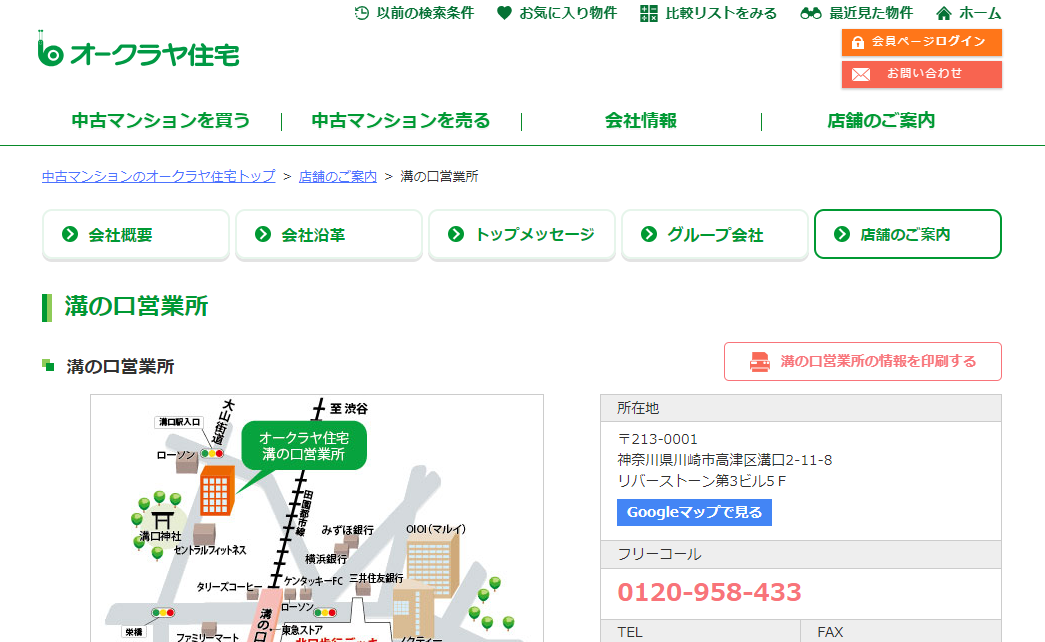Click the envelope icon on contact button
Image resolution: width=1045 pixels, height=642 pixels.
coord(860,74)
